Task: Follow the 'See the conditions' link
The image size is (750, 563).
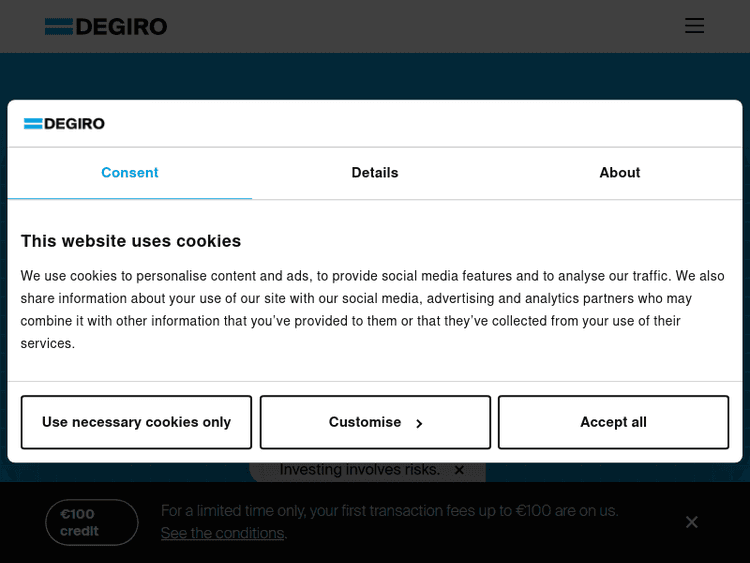Action: [x=222, y=533]
